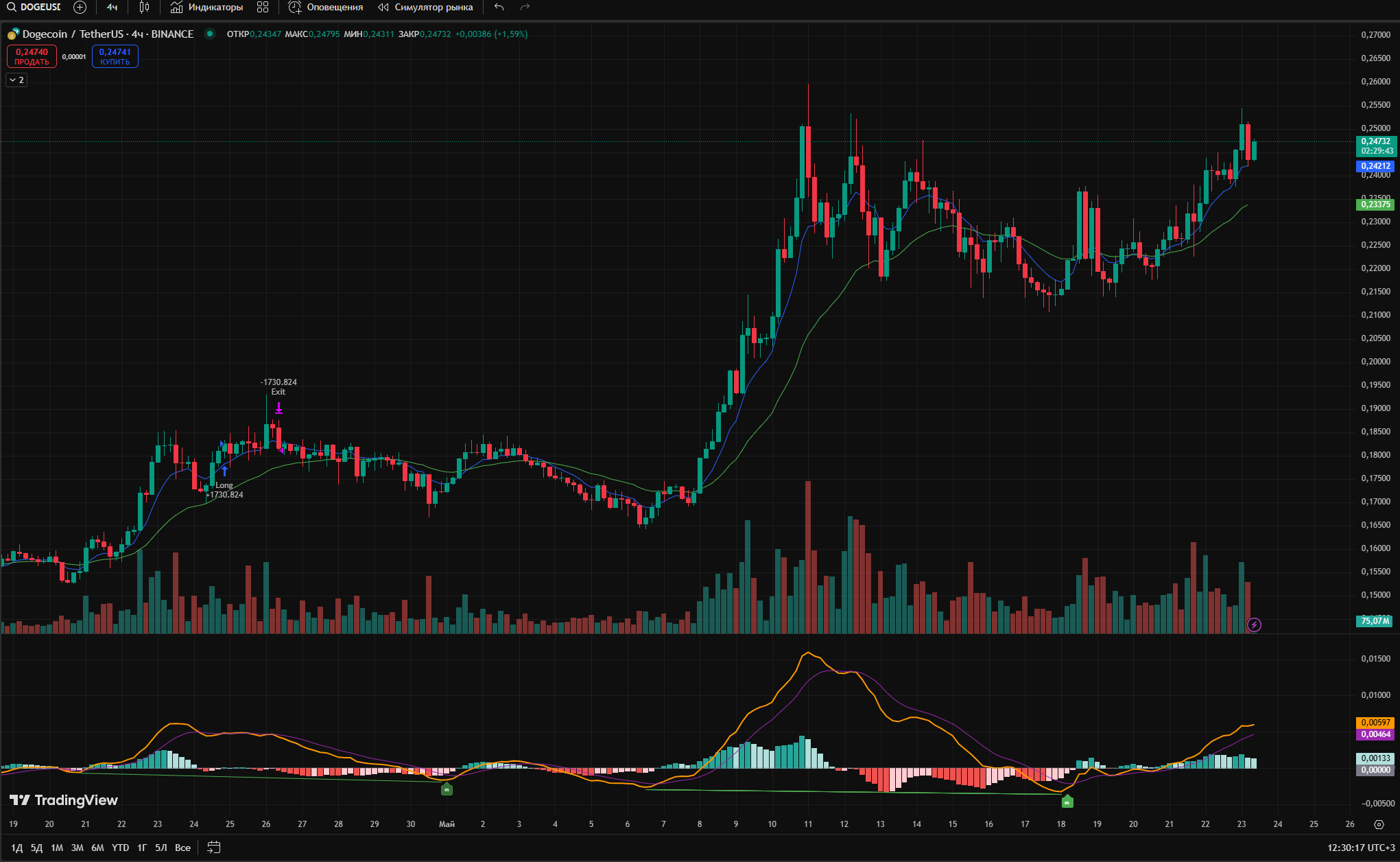Open the indicator templates grid icon
This screenshot has width=1400, height=862.
(263, 8)
